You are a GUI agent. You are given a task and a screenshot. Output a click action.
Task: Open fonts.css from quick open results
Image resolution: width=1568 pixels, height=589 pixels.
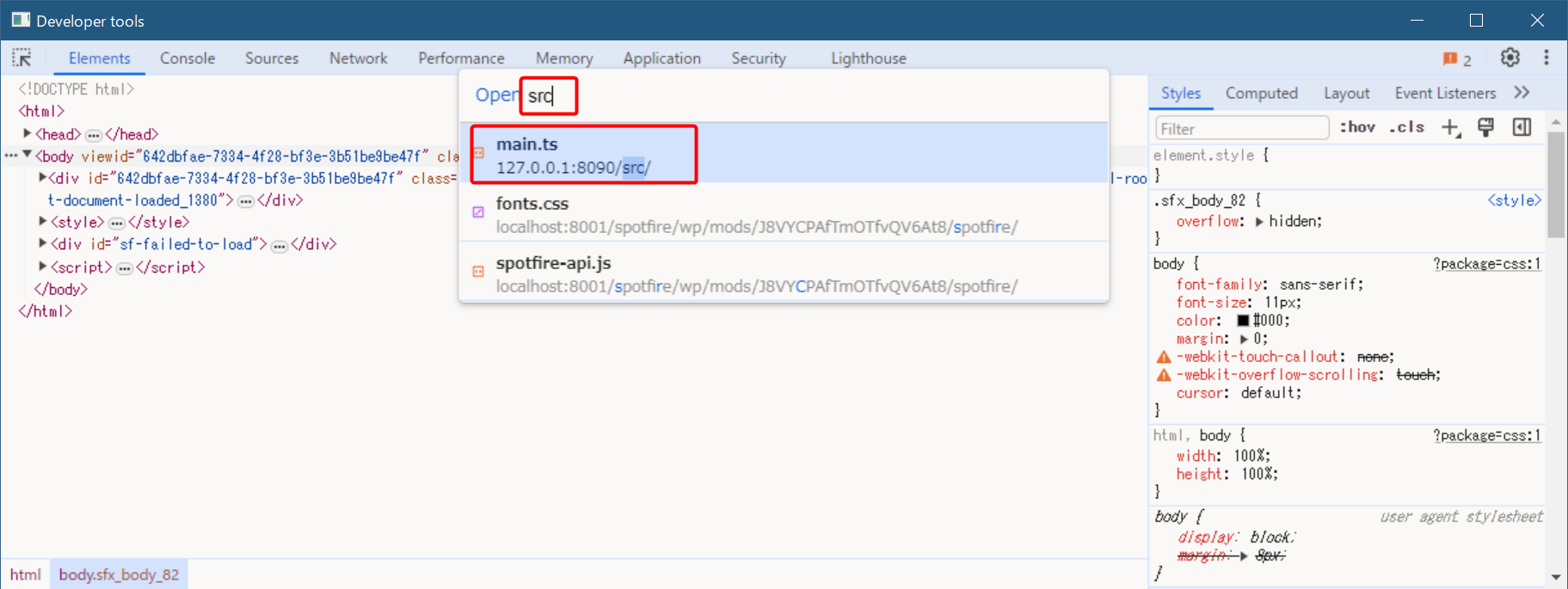tap(784, 214)
